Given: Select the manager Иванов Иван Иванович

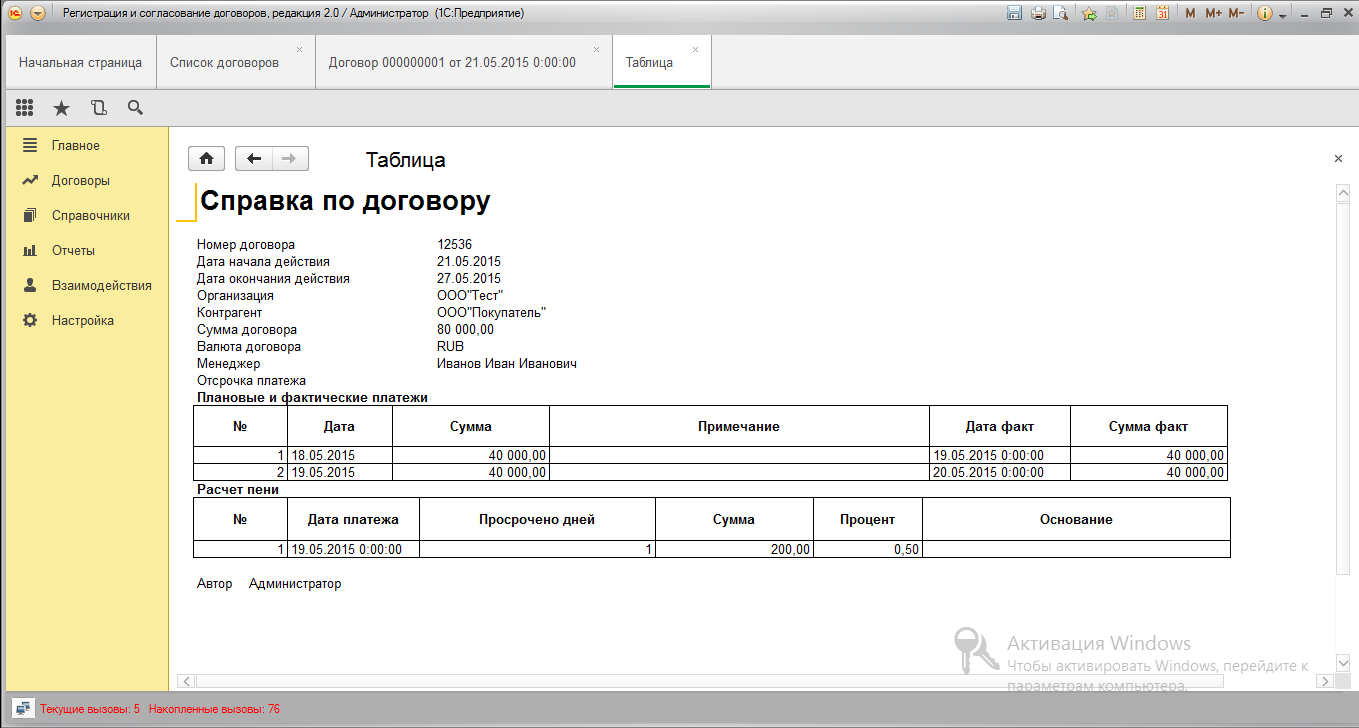Looking at the screenshot, I should pyautogui.click(x=507, y=364).
